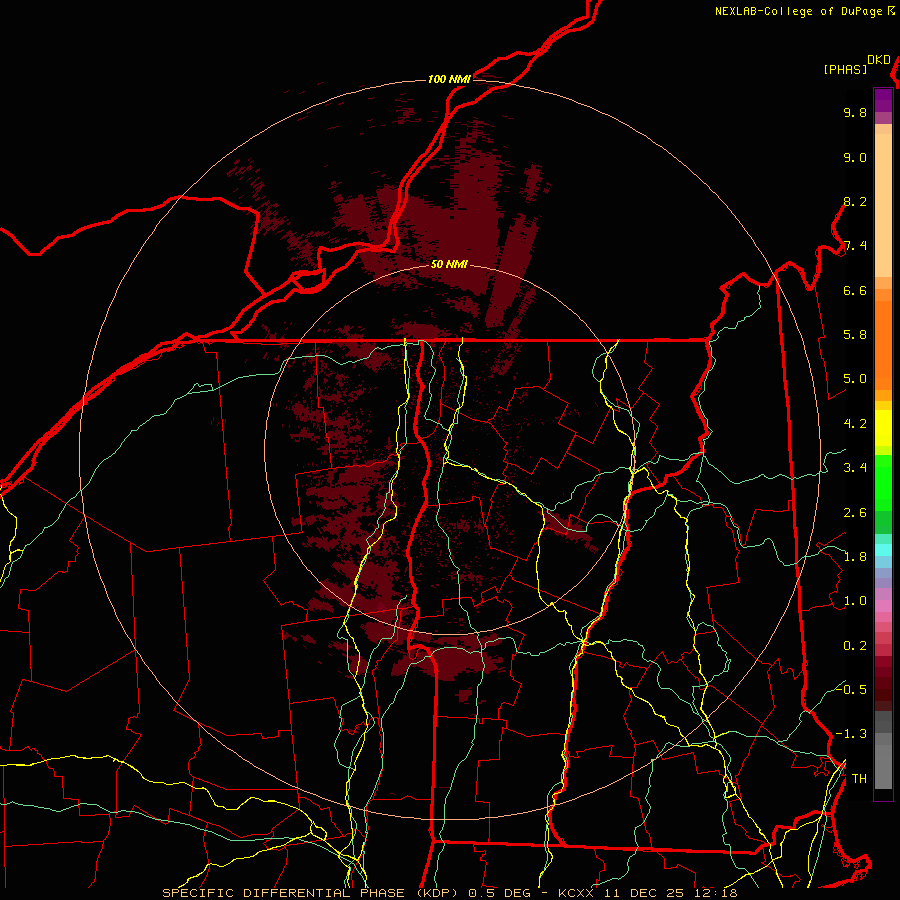
Task: Click the yellow segment of the color bar
Action: (883, 428)
